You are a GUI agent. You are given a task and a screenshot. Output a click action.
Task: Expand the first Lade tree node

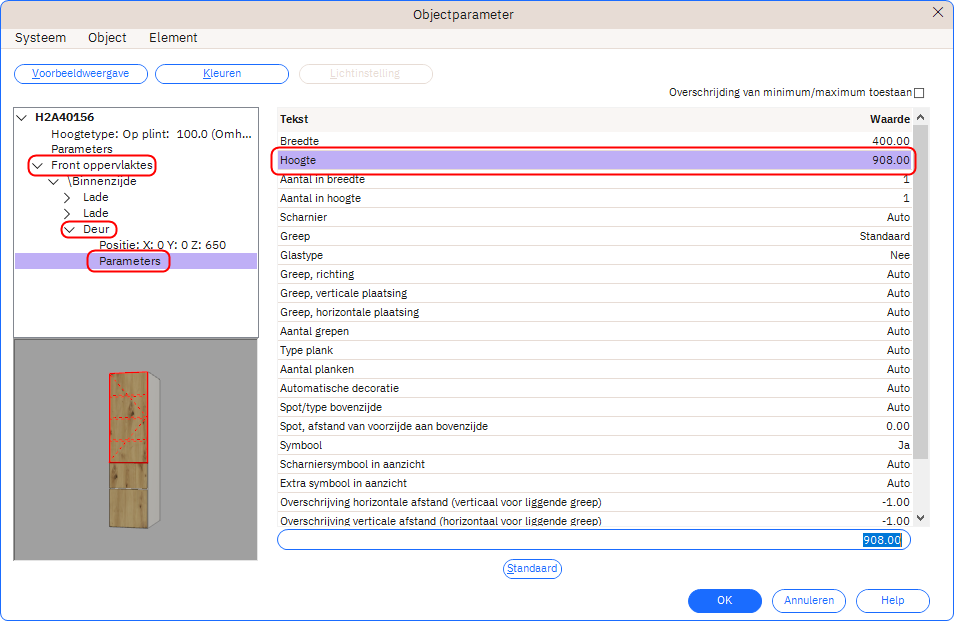point(67,197)
